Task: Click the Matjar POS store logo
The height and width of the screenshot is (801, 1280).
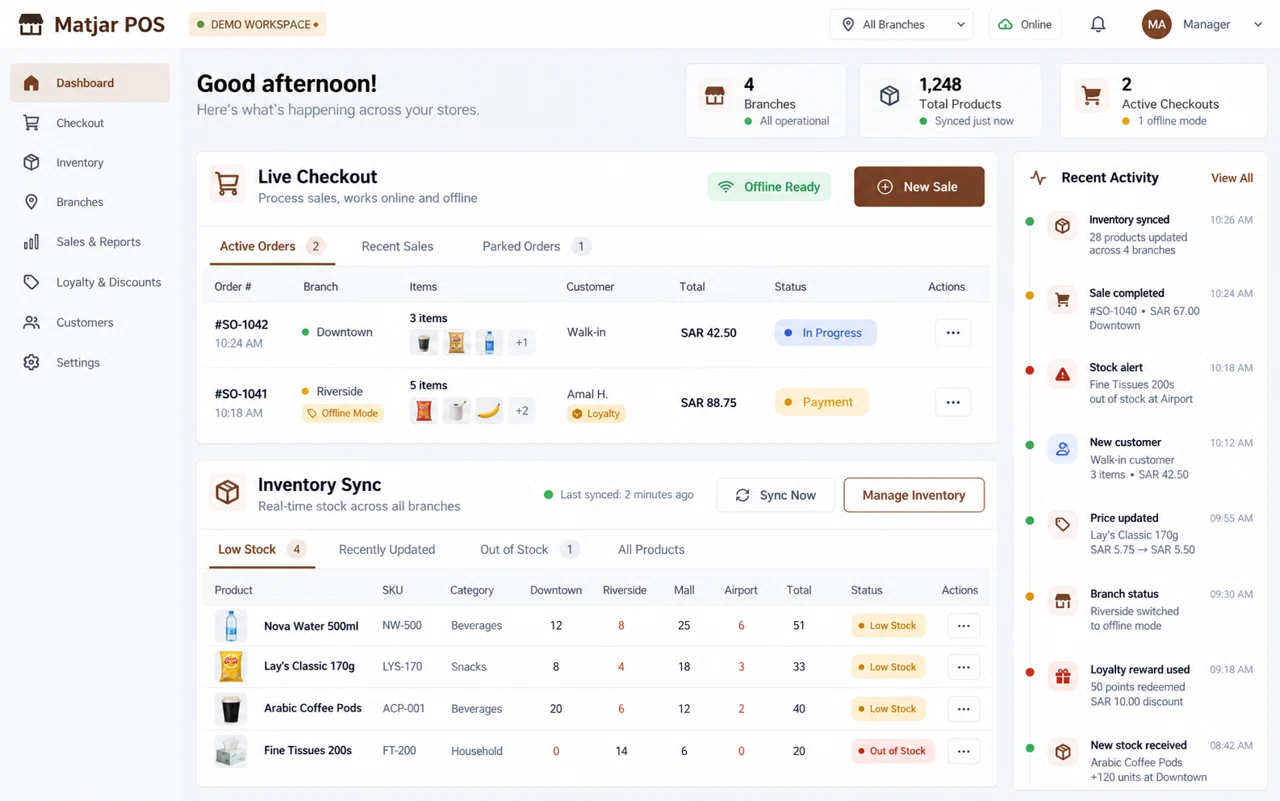Action: click(x=31, y=24)
